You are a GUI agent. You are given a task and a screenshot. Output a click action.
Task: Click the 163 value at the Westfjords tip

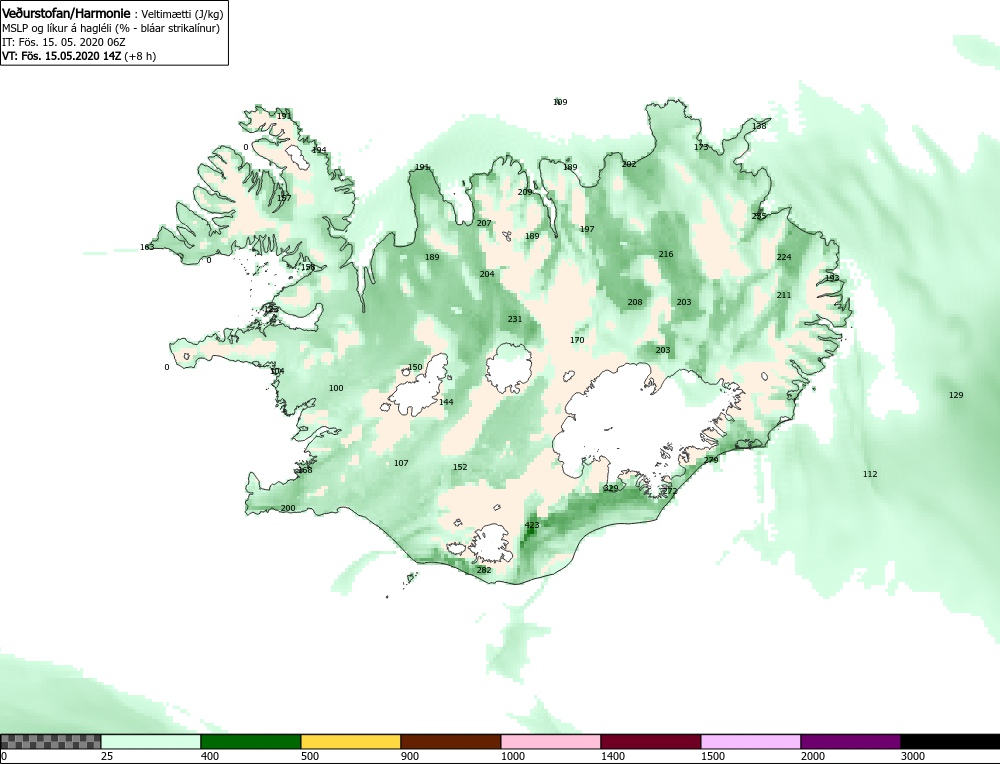(147, 247)
